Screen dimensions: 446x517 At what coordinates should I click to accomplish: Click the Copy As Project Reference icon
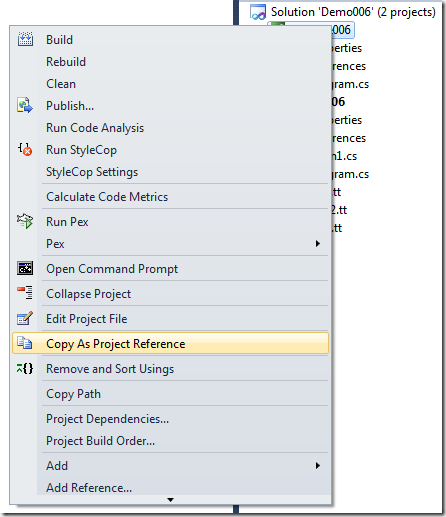(25, 343)
